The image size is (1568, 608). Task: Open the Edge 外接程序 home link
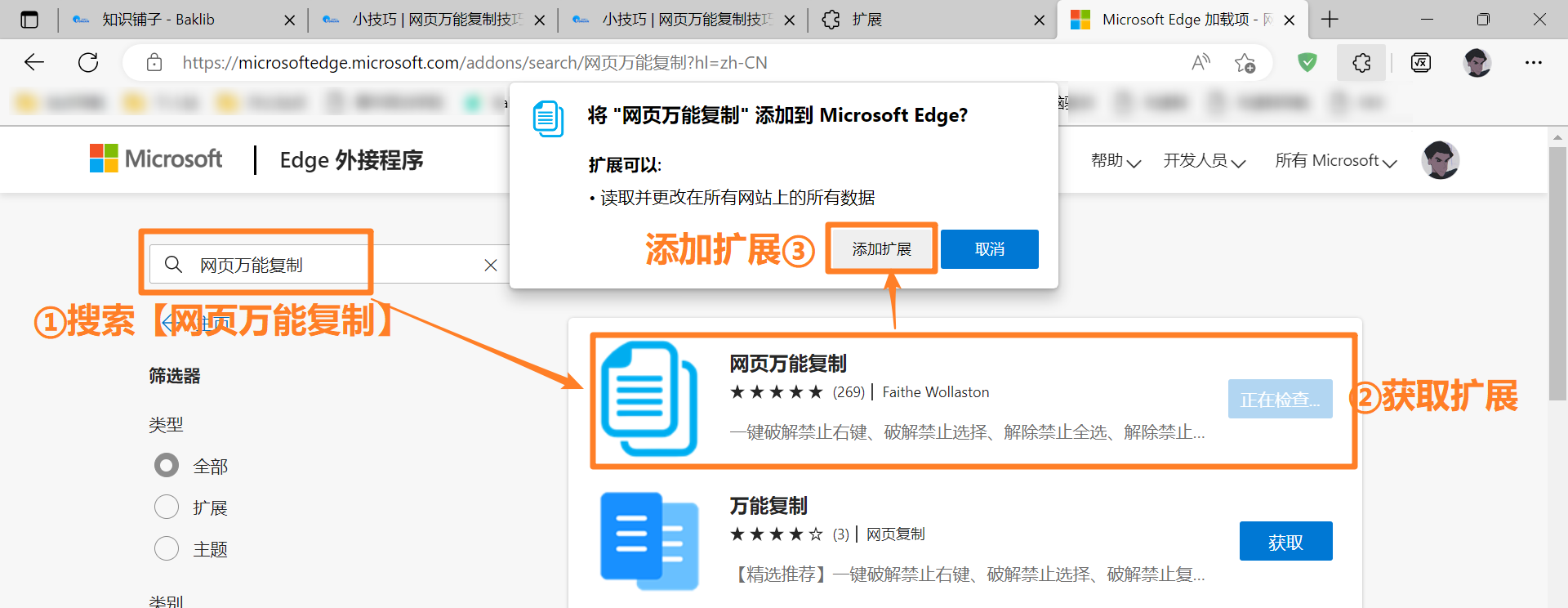tap(351, 160)
